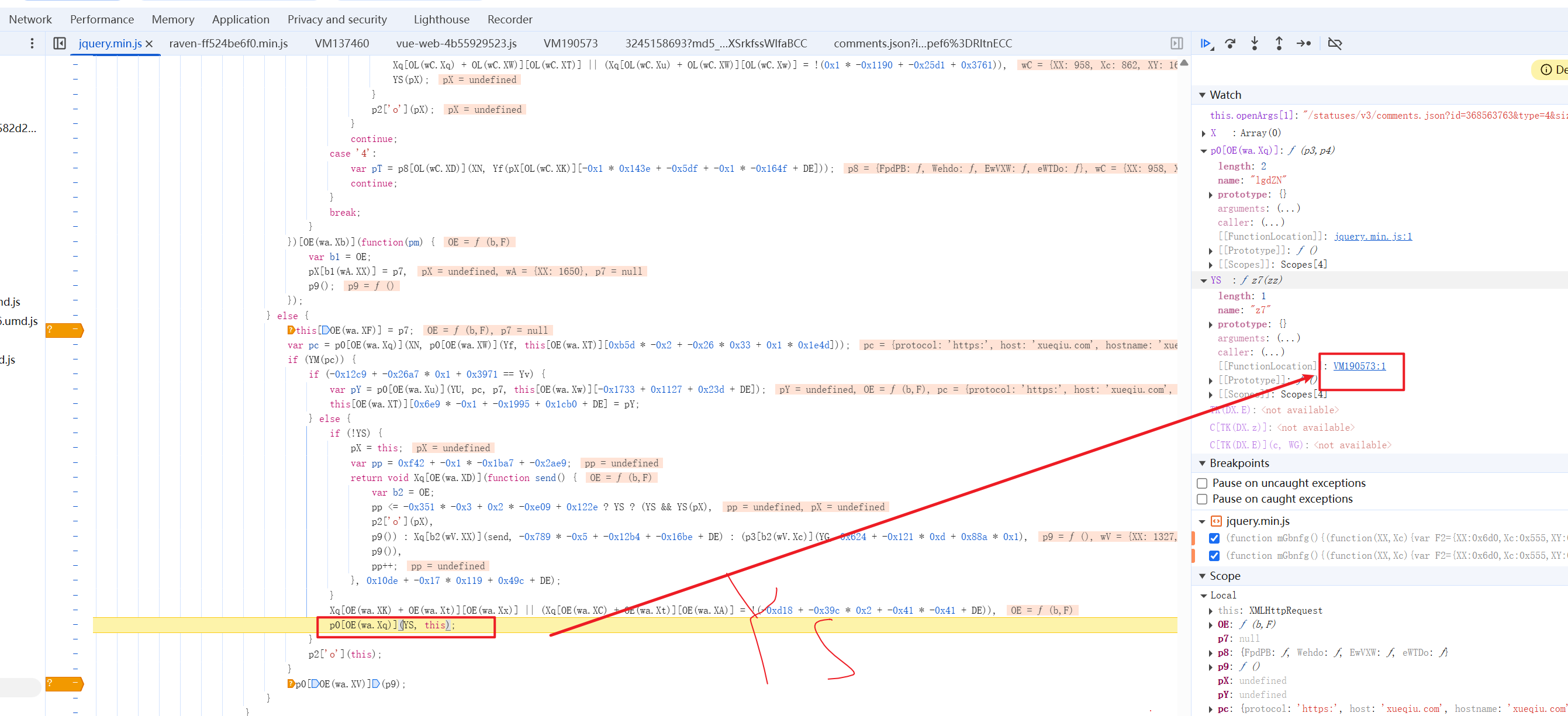Click the Step debugger icon
Viewport: 1568px width, 716px height.
[1303, 43]
